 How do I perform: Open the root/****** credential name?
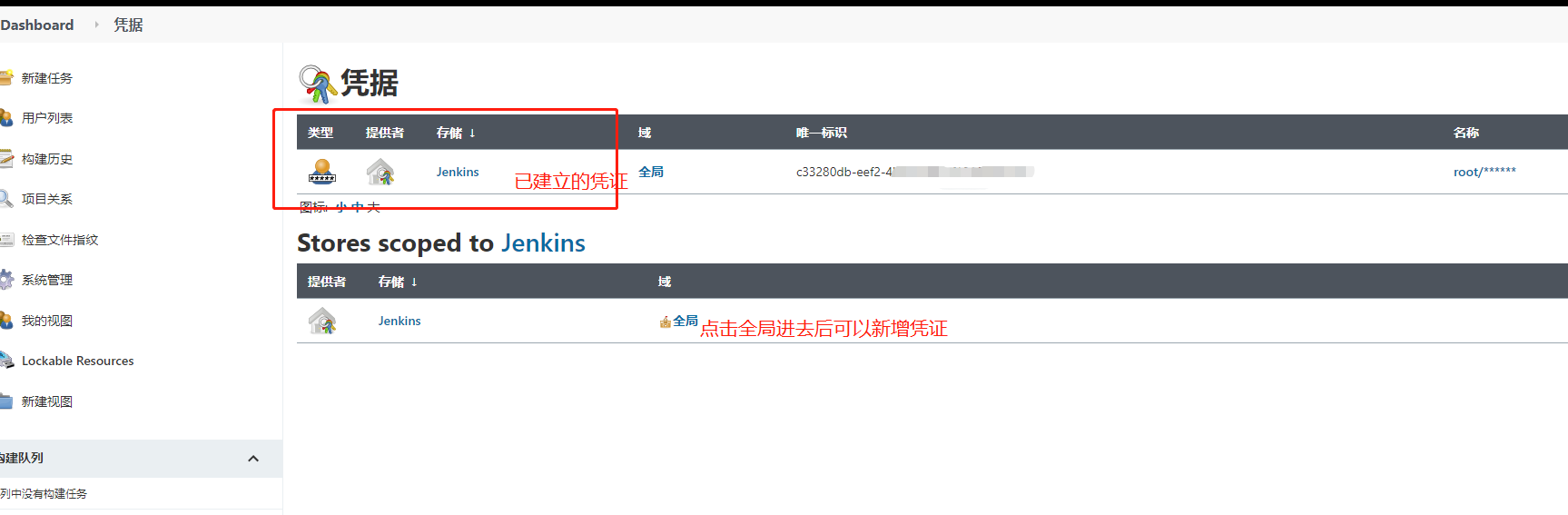click(x=1484, y=172)
